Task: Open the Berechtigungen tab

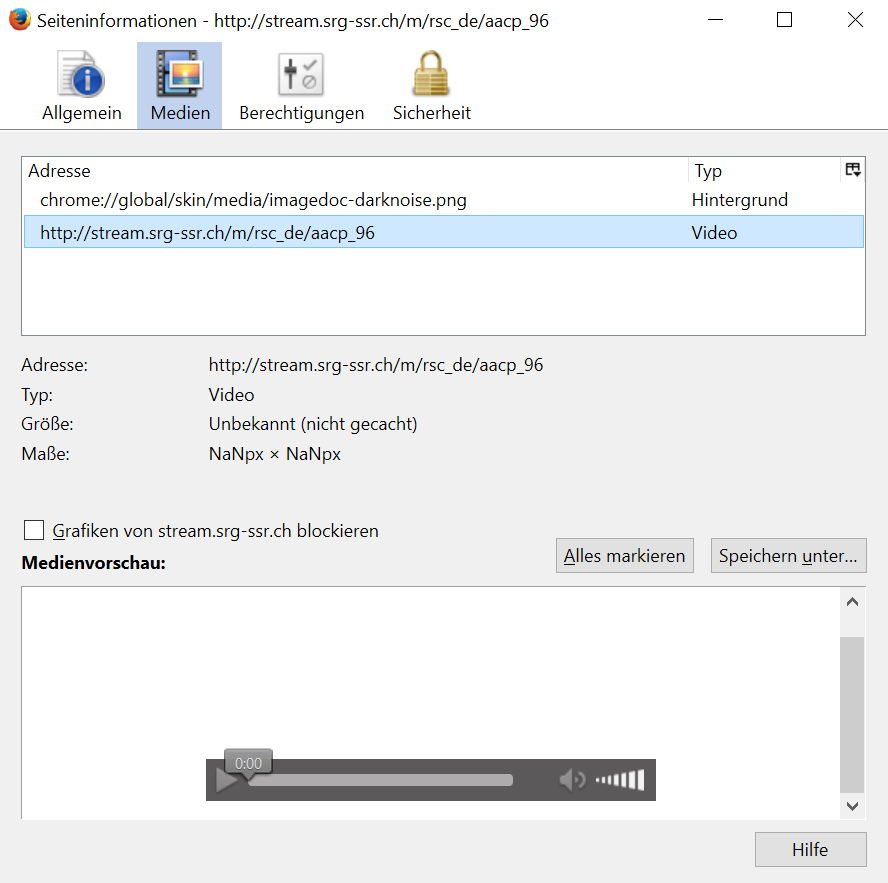Action: (x=301, y=86)
